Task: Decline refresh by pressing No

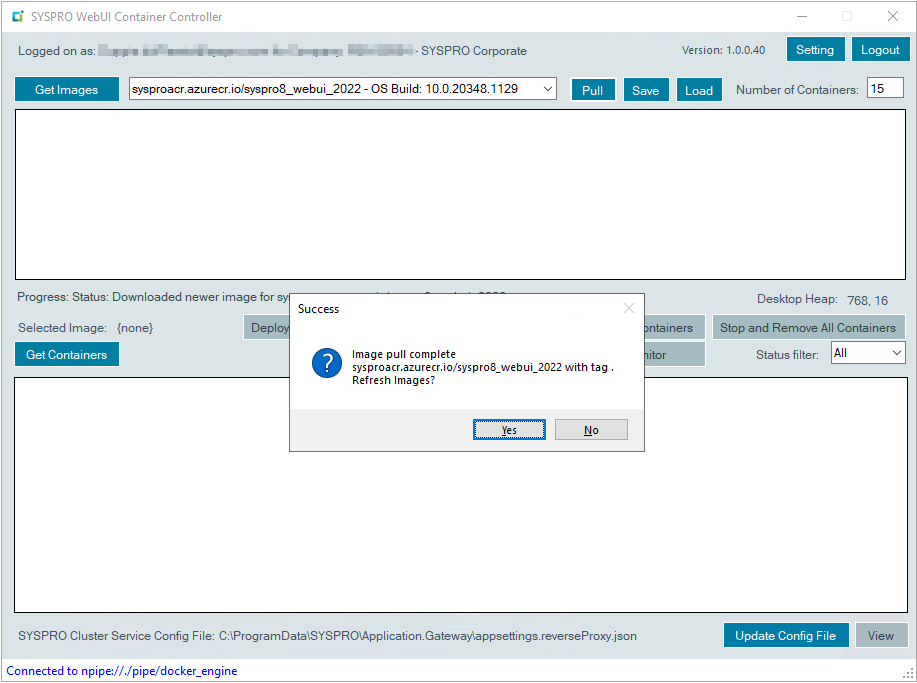Action: pos(591,430)
